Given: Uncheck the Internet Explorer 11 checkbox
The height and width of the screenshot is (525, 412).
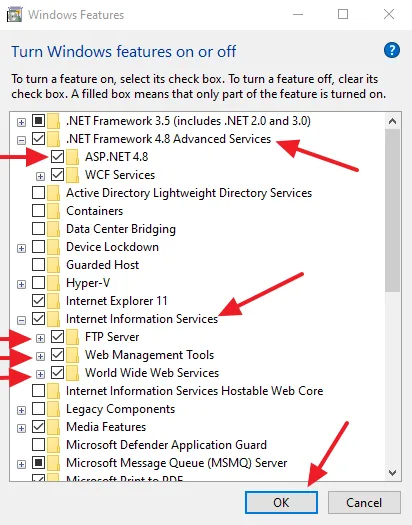Looking at the screenshot, I should click(x=38, y=301).
